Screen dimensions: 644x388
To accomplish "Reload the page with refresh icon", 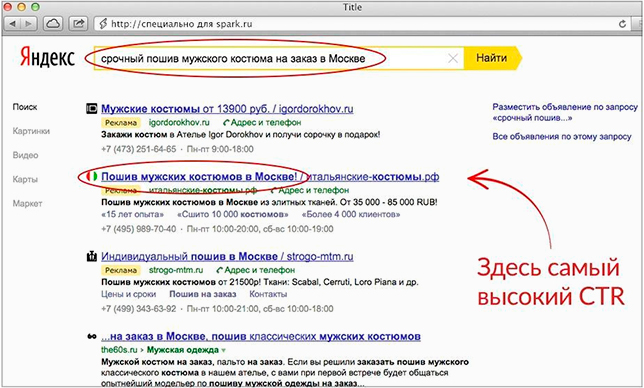I will (x=622, y=24).
